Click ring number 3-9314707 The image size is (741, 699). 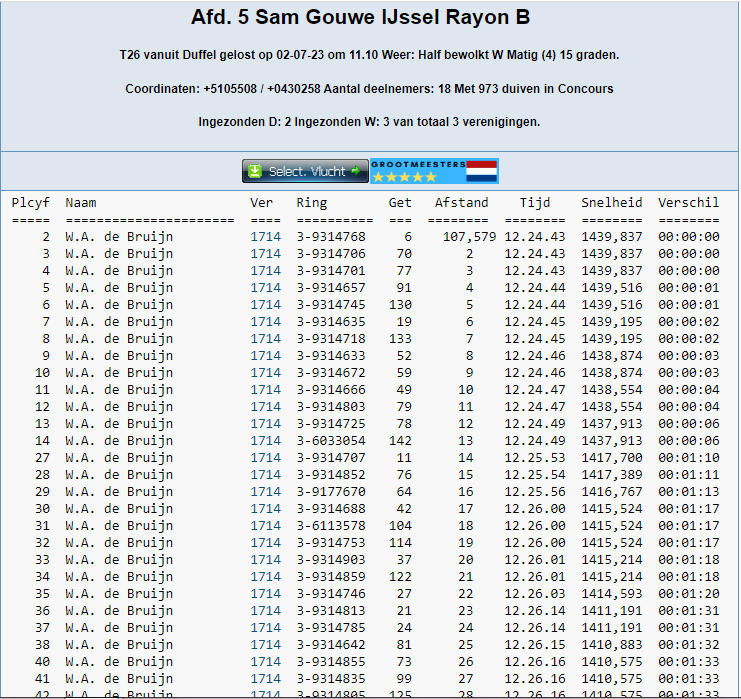(331, 458)
